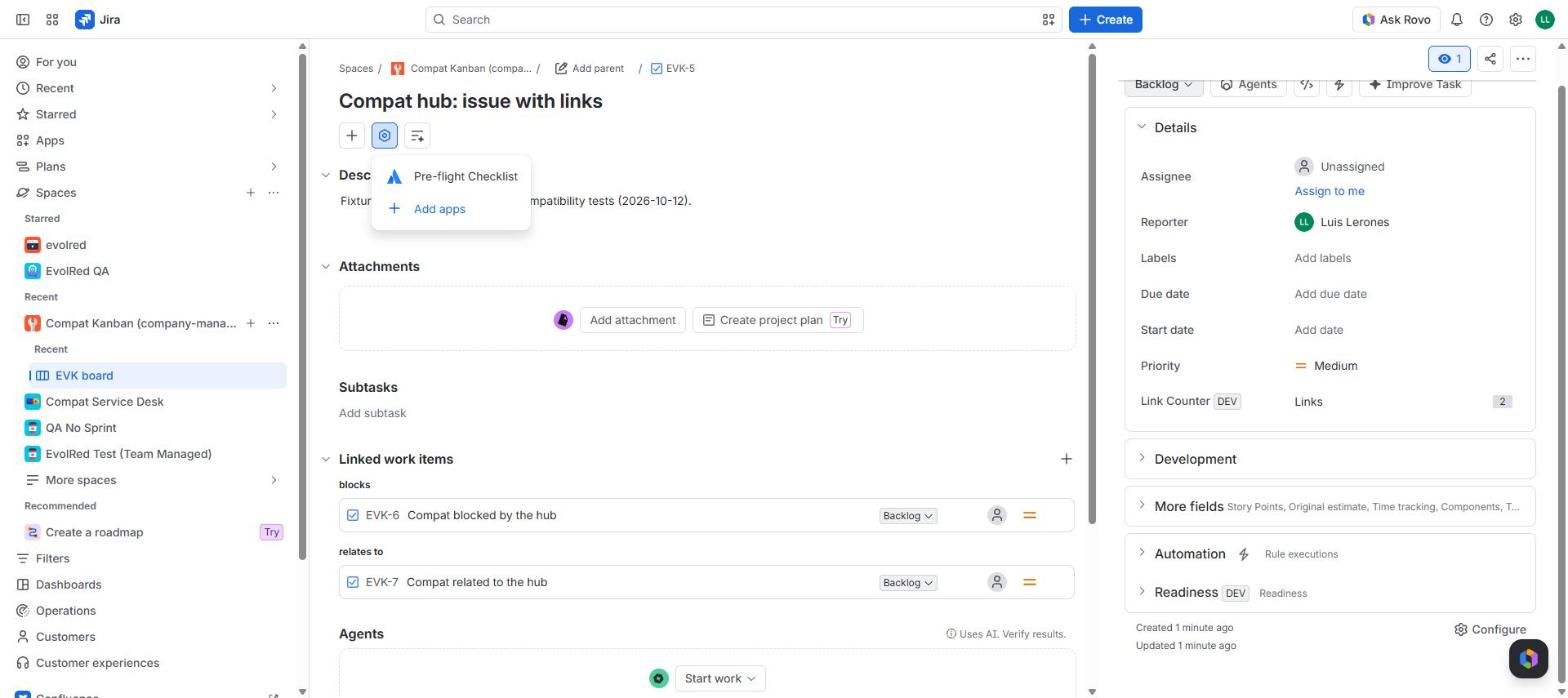Open the settings gear in the top bar

point(1515,19)
